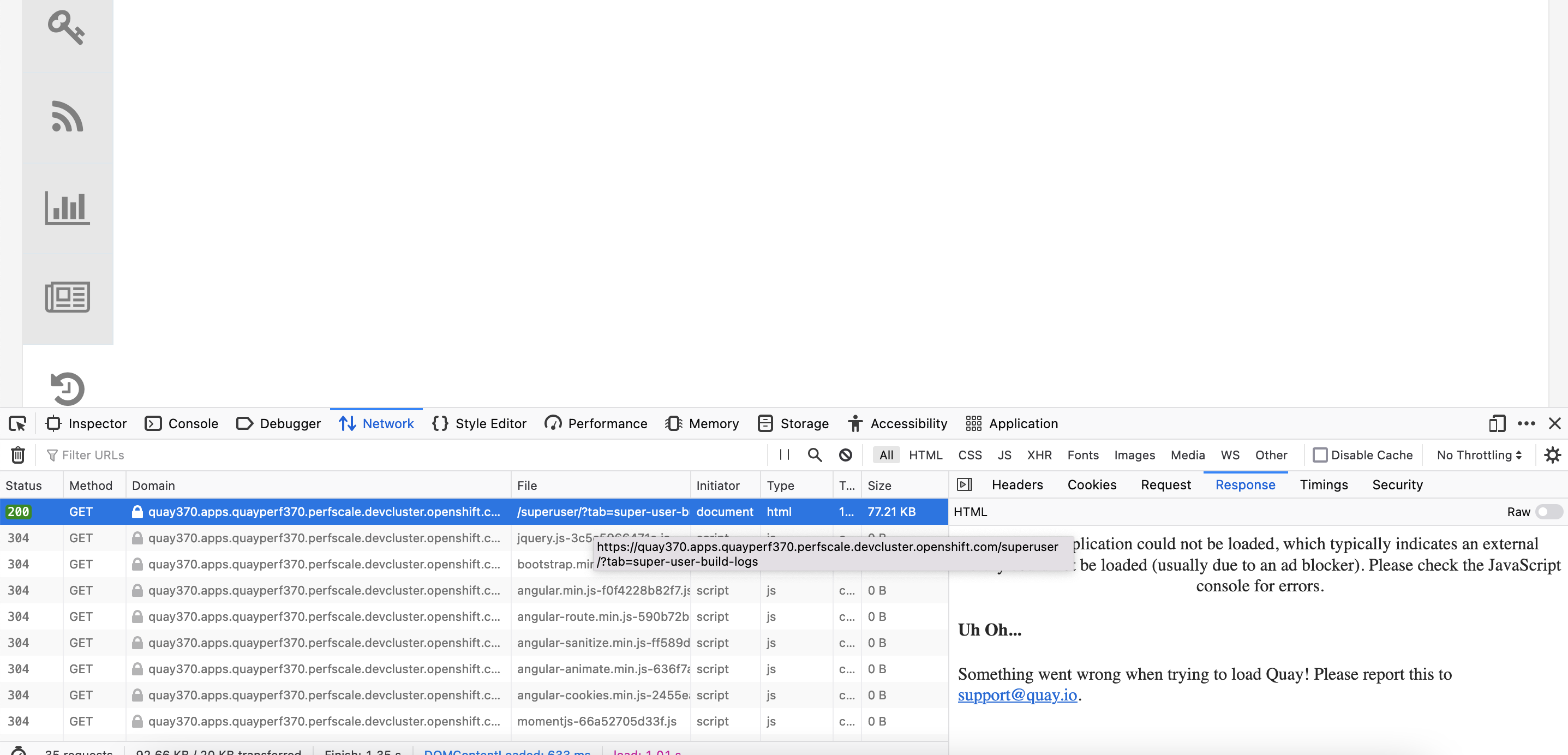Open request blocking icon
Image resolution: width=1568 pixels, height=755 pixels.
coord(846,455)
